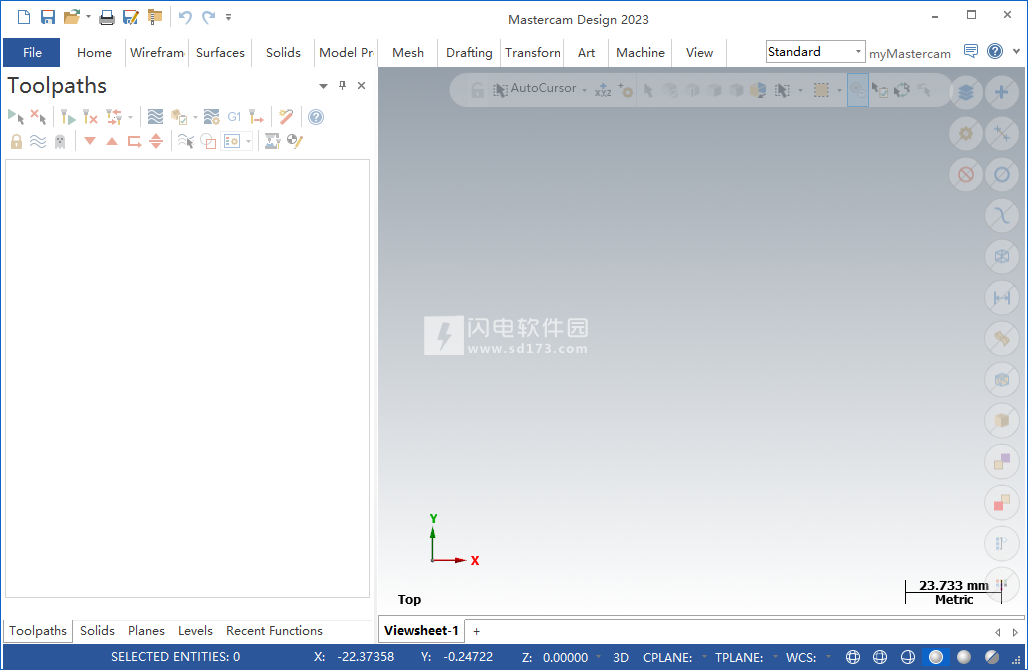The width and height of the screenshot is (1028, 670).
Task: Toggle the dashed-wireframe globe display mode
Action: (x=880, y=657)
